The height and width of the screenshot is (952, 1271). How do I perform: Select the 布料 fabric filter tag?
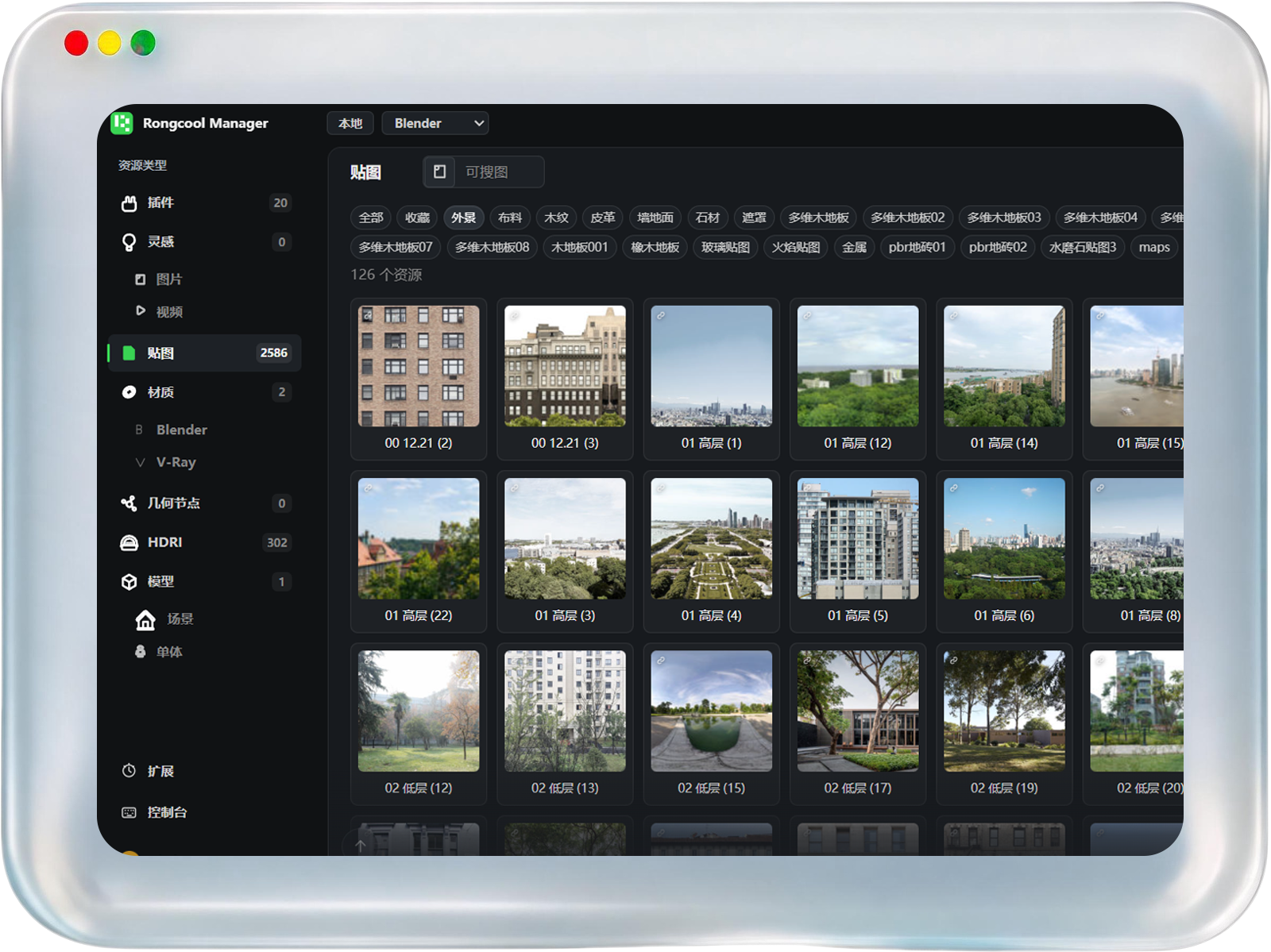coord(510,218)
